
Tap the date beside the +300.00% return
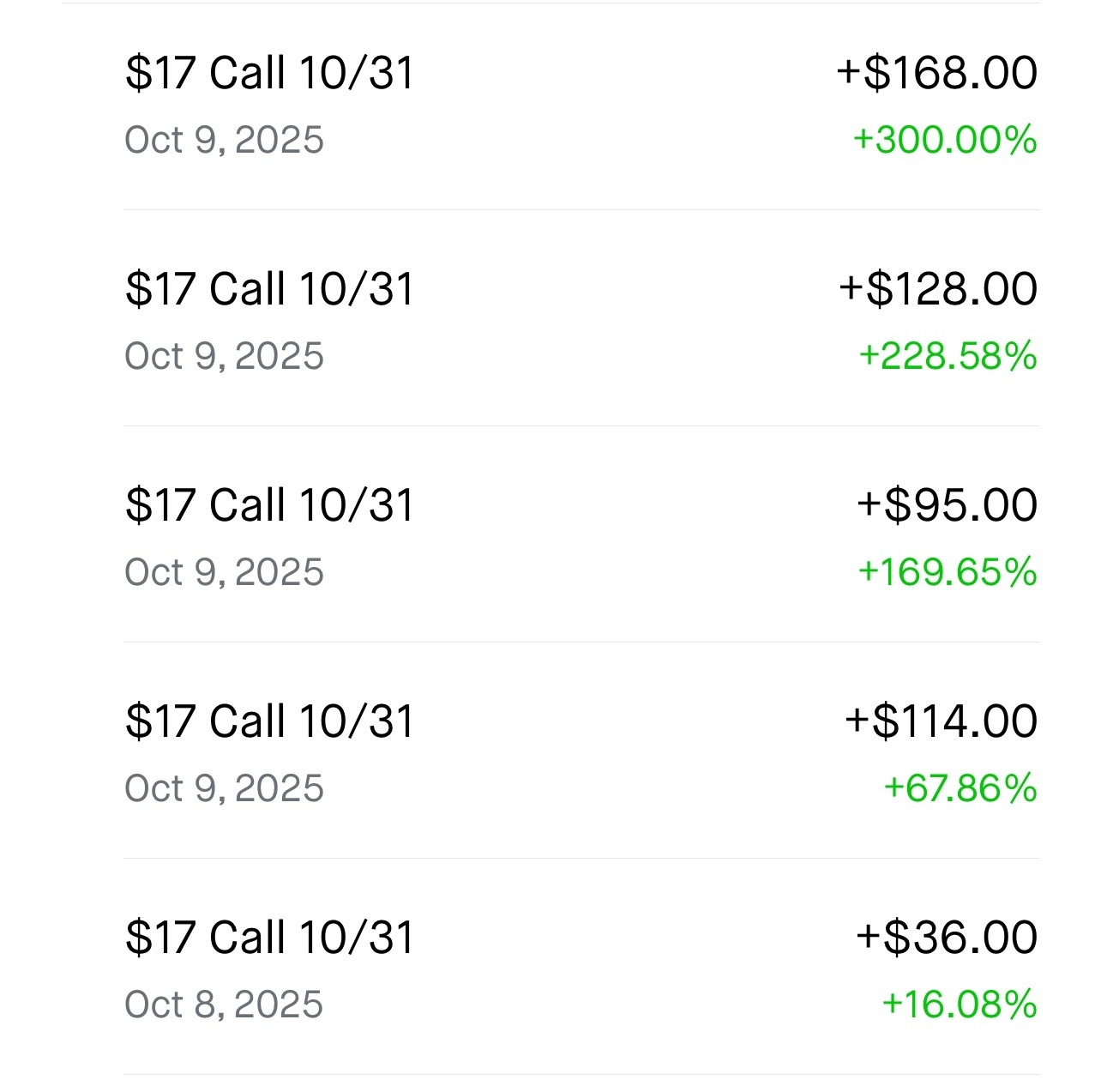pos(224,140)
